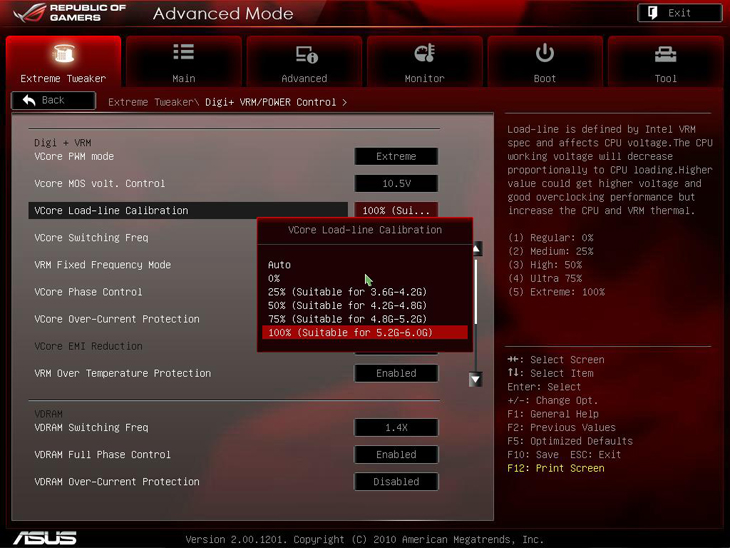Open the Advanced tab chip icon

[x=304, y=54]
